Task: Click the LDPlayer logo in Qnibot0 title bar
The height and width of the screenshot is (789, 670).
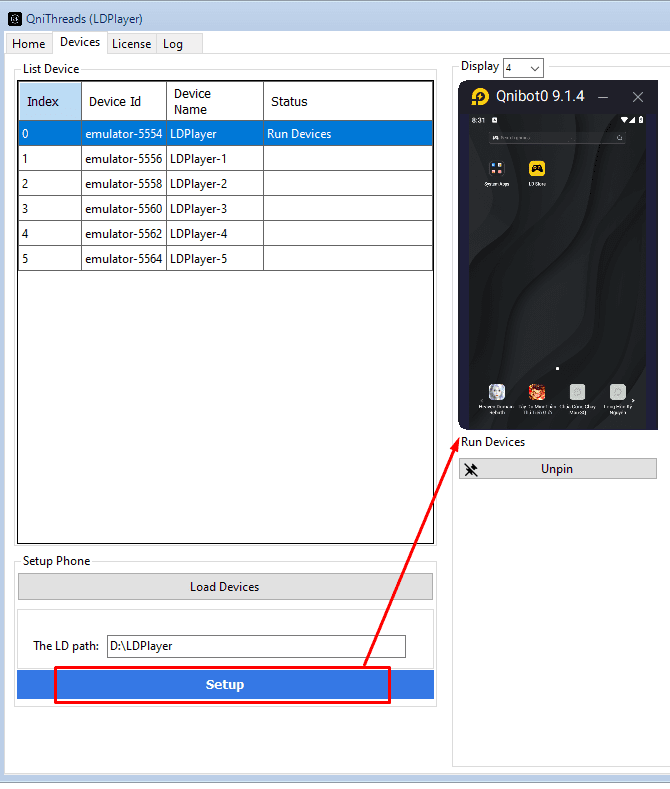Action: pyautogui.click(x=480, y=97)
